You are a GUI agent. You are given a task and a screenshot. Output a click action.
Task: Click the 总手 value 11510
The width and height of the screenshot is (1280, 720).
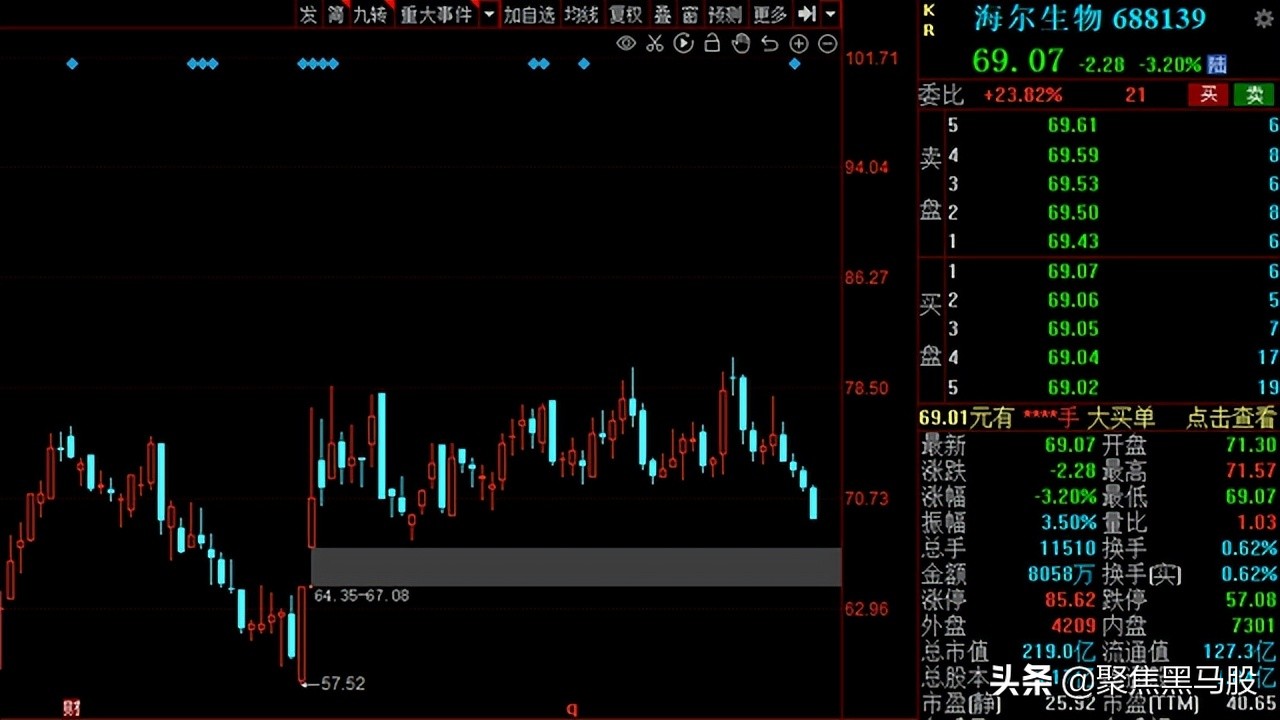(x=1067, y=548)
